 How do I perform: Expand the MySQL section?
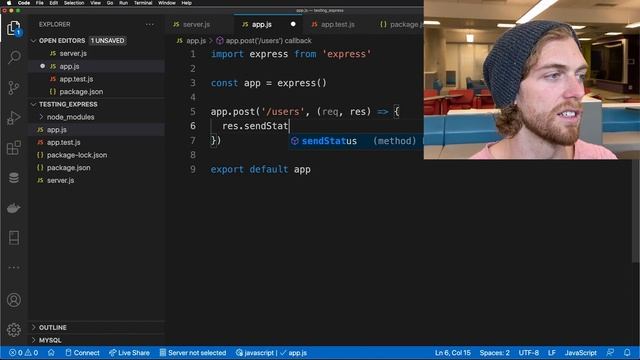tap(50, 340)
